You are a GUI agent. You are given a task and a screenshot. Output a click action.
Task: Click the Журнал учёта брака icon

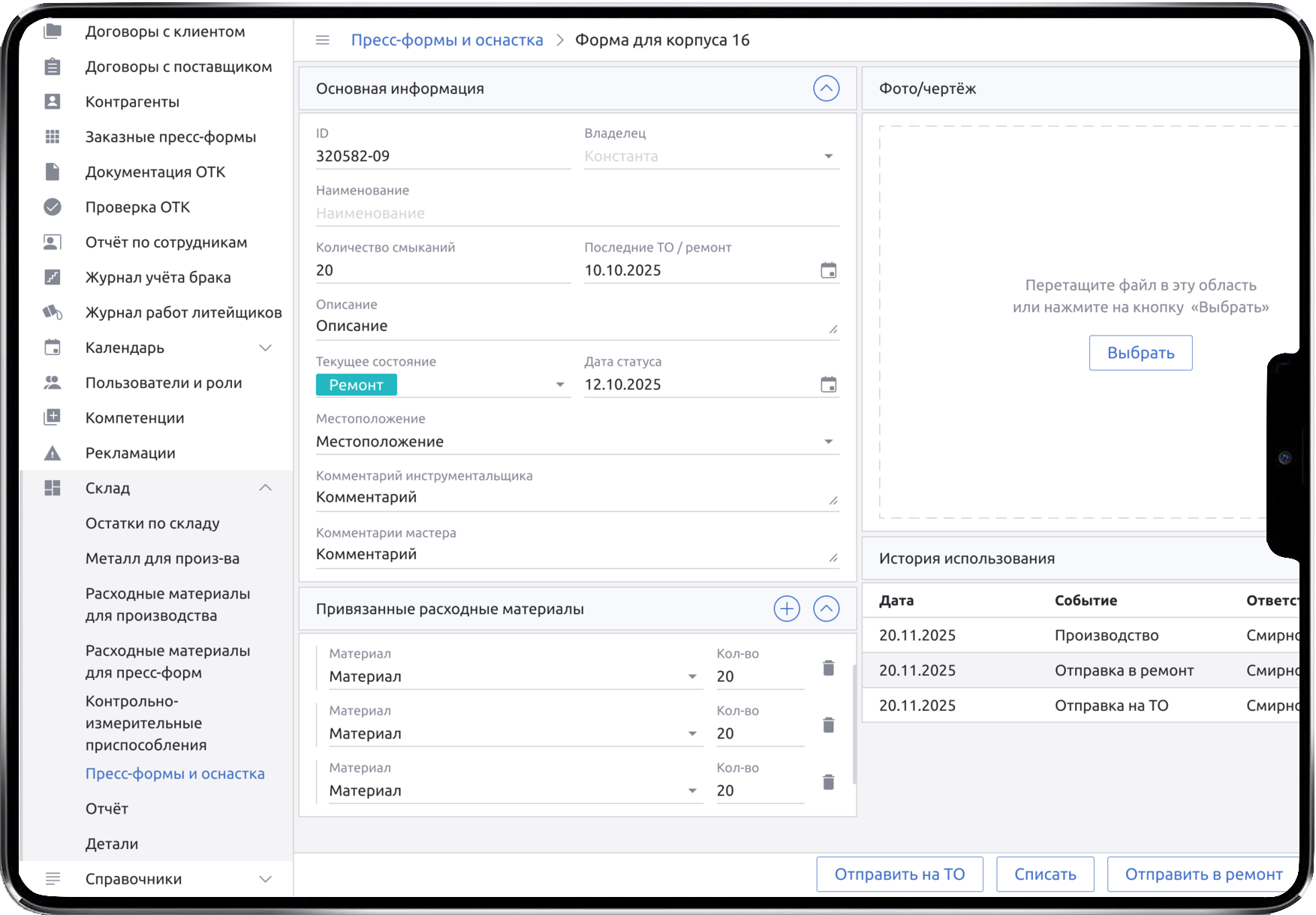[x=53, y=277]
